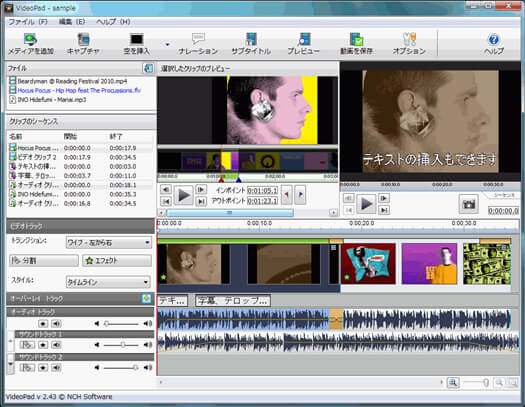Image resolution: width=525 pixels, height=407 pixels.
Task: Open the スタイル dropdown showing タイムライン
Action: pyautogui.click(x=108, y=282)
